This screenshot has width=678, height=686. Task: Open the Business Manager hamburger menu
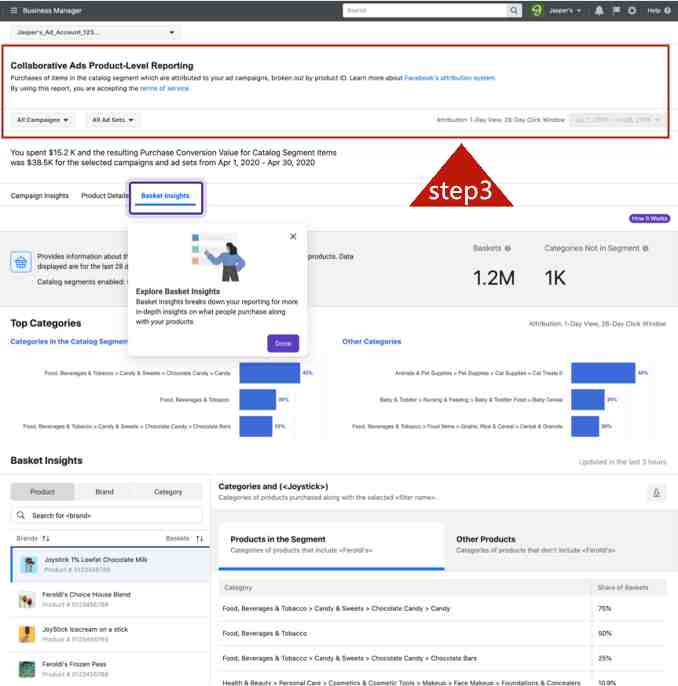[x=13, y=10]
